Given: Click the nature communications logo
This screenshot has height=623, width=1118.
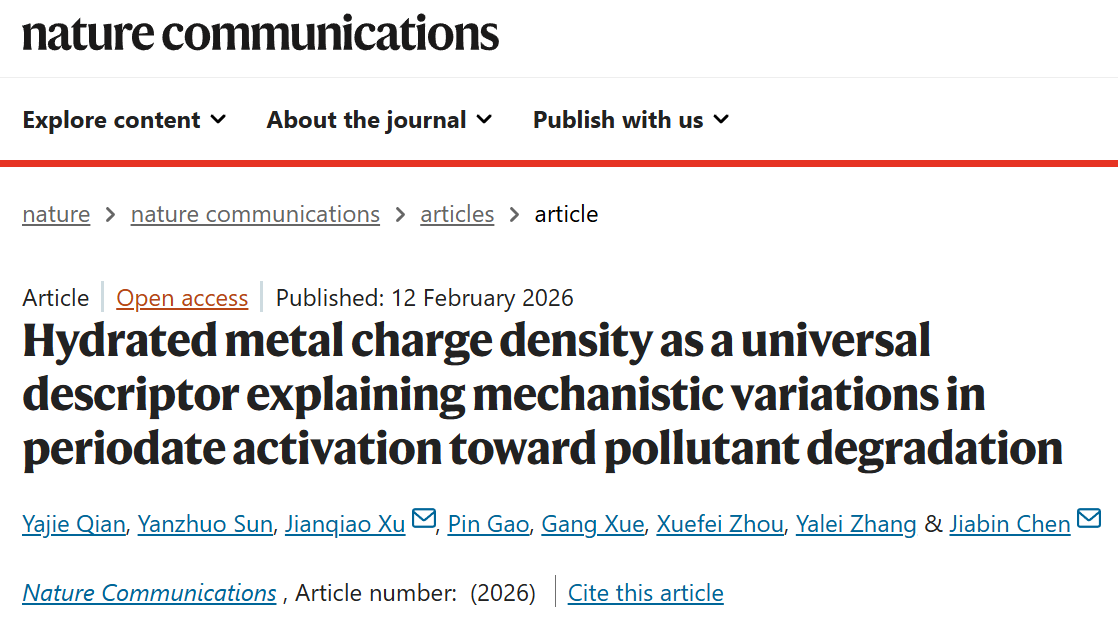Looking at the screenshot, I should click(x=261, y=34).
